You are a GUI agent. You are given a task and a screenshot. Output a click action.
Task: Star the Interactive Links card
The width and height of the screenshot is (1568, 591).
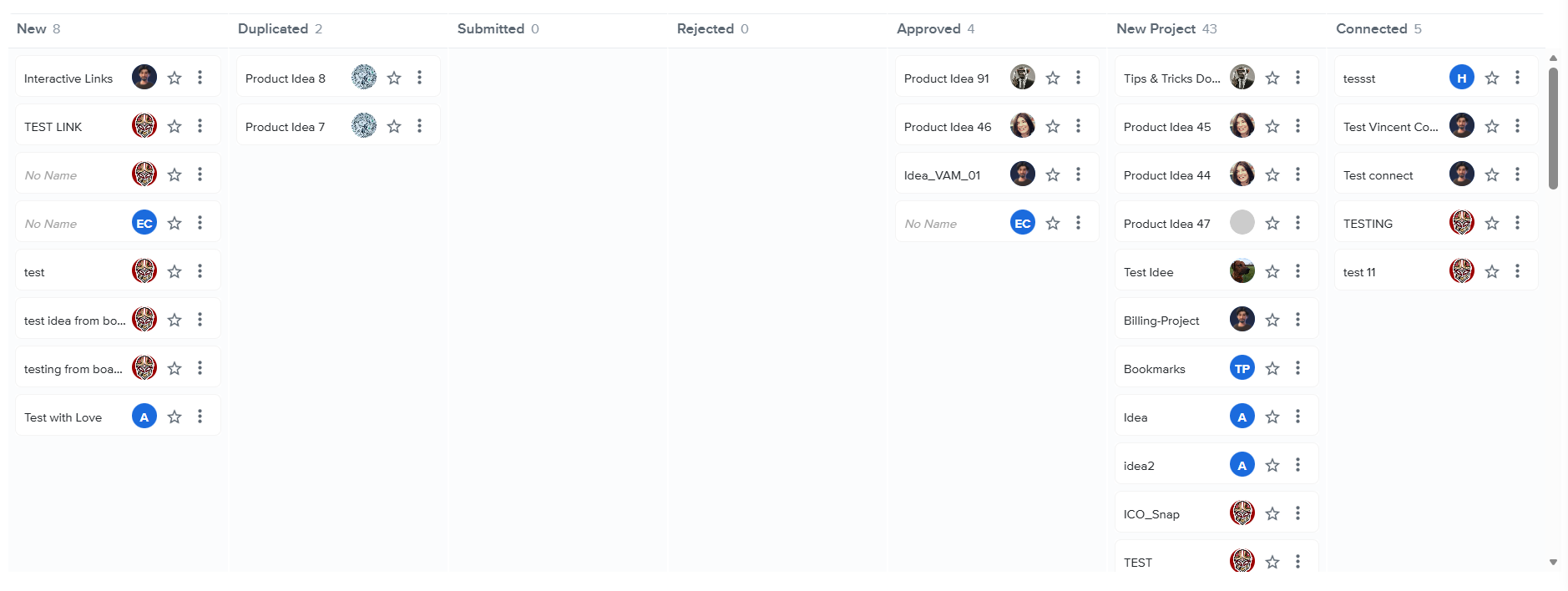(175, 78)
